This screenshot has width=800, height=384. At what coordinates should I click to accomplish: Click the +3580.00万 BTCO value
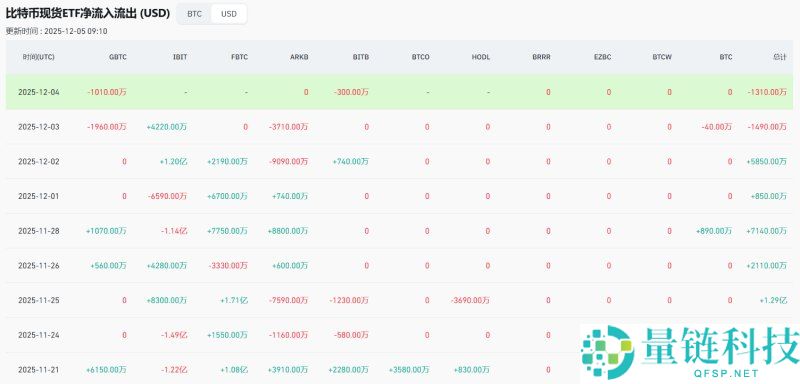[x=409, y=369]
